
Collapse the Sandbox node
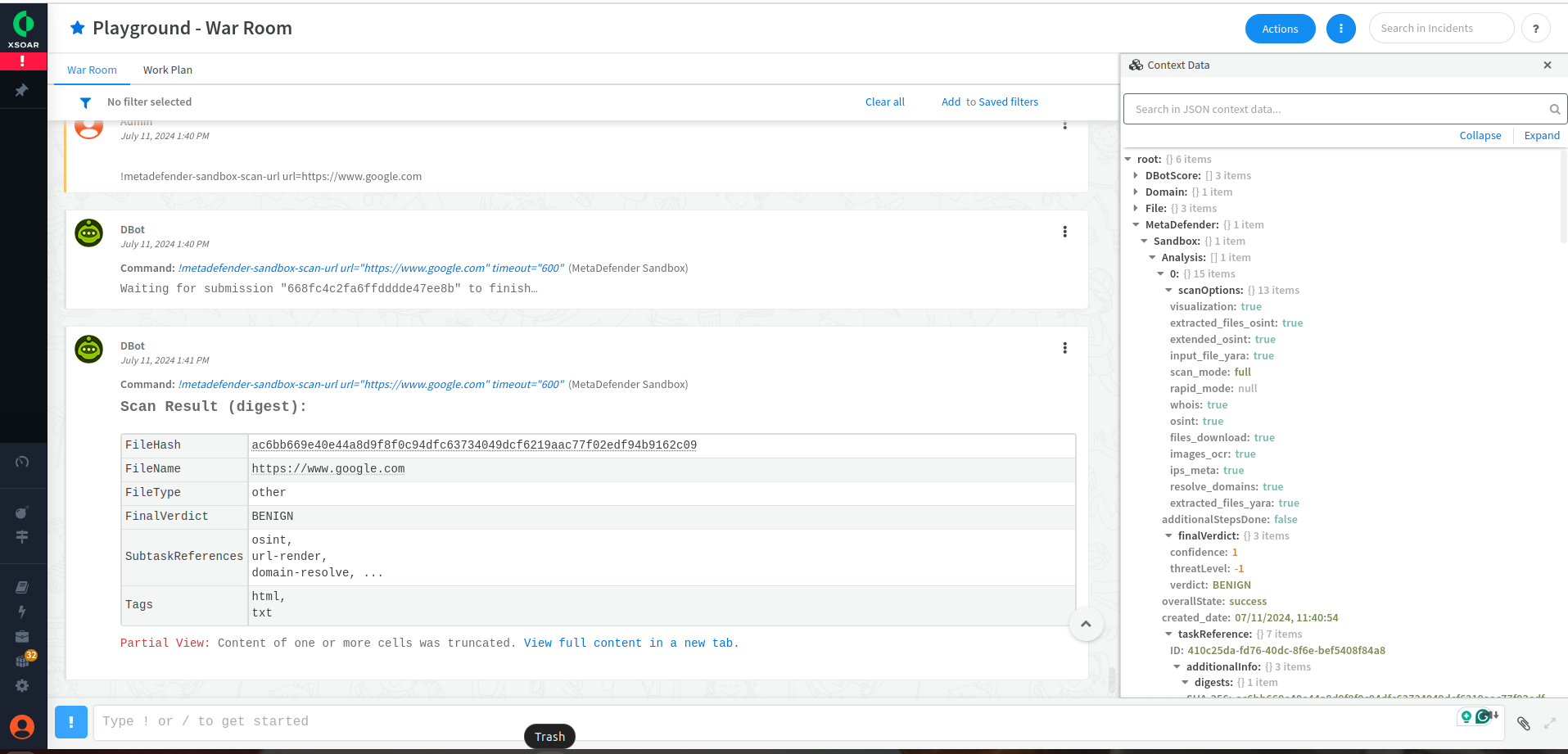click(1145, 242)
